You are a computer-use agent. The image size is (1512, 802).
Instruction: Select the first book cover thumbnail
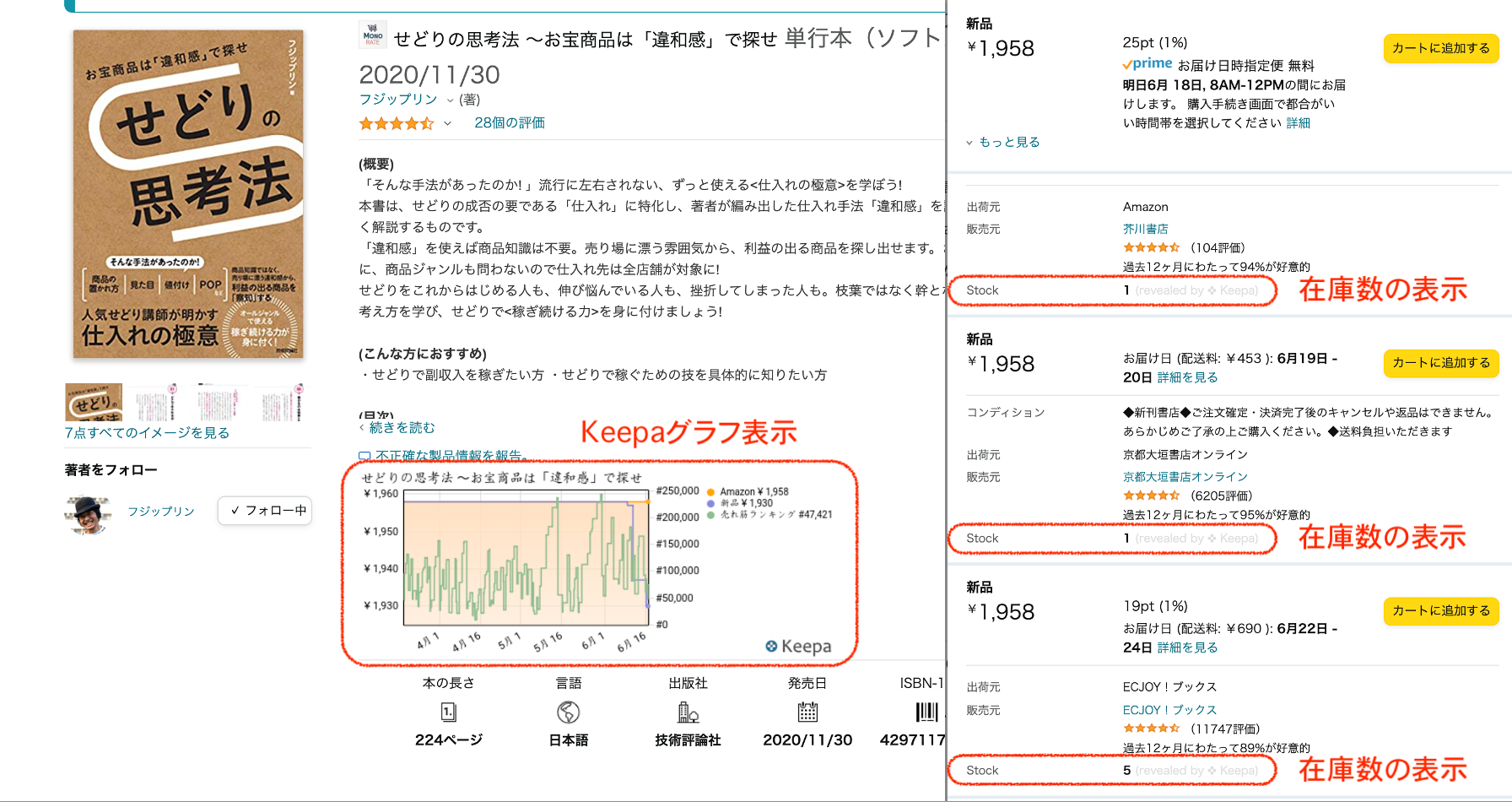pyautogui.click(x=94, y=402)
